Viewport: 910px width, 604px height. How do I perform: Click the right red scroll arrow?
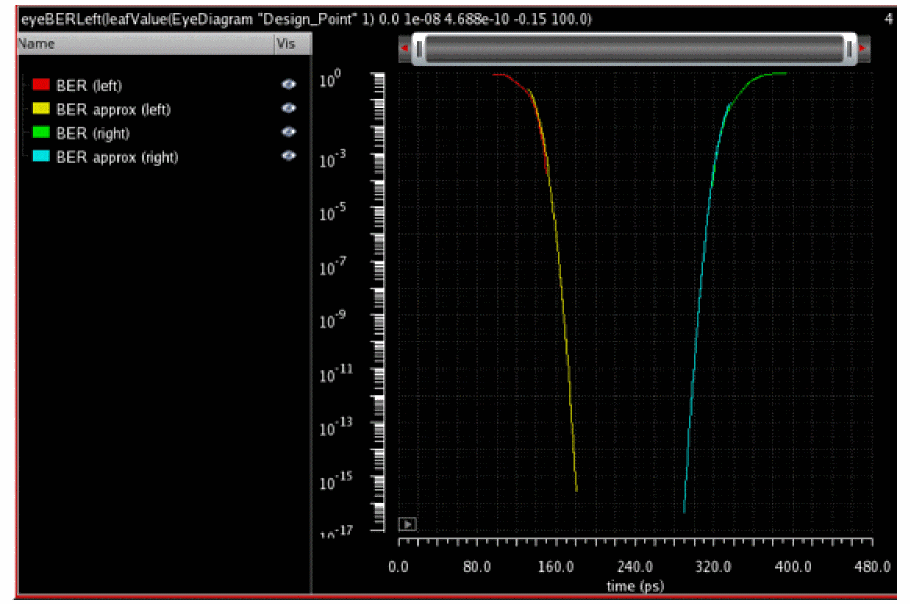pos(861,48)
